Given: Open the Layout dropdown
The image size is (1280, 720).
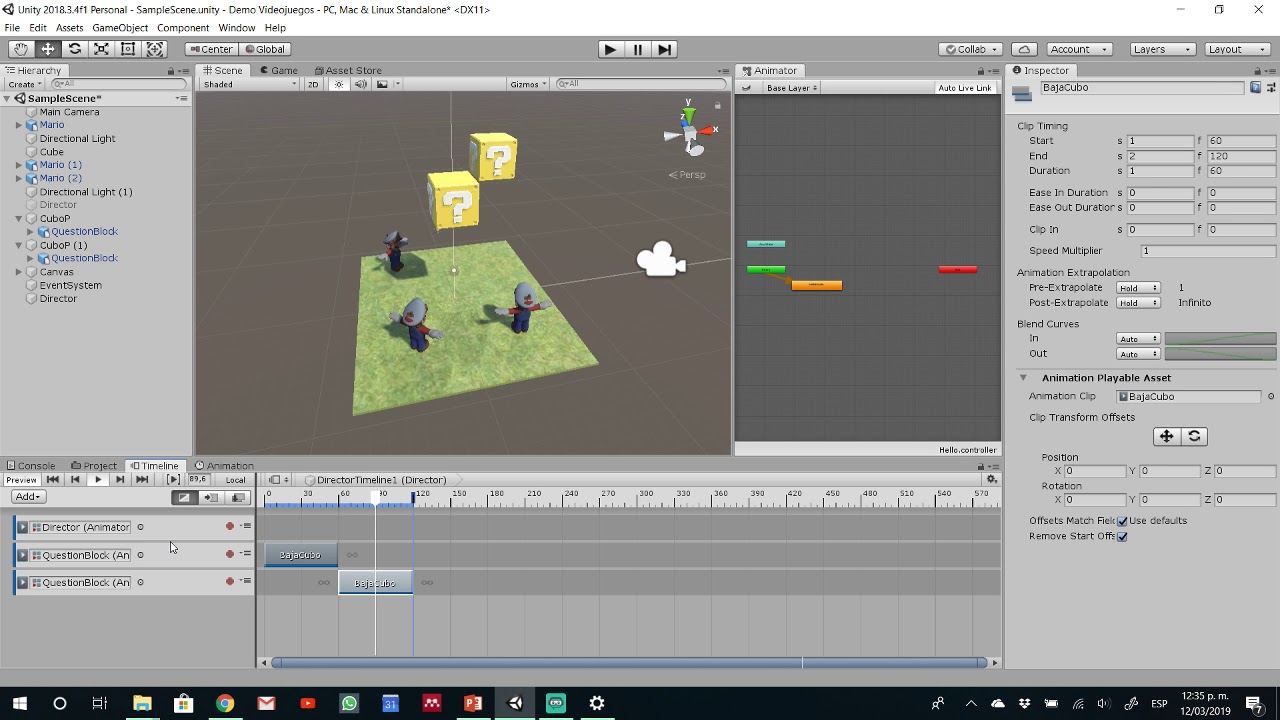Looking at the screenshot, I should click(1235, 49).
